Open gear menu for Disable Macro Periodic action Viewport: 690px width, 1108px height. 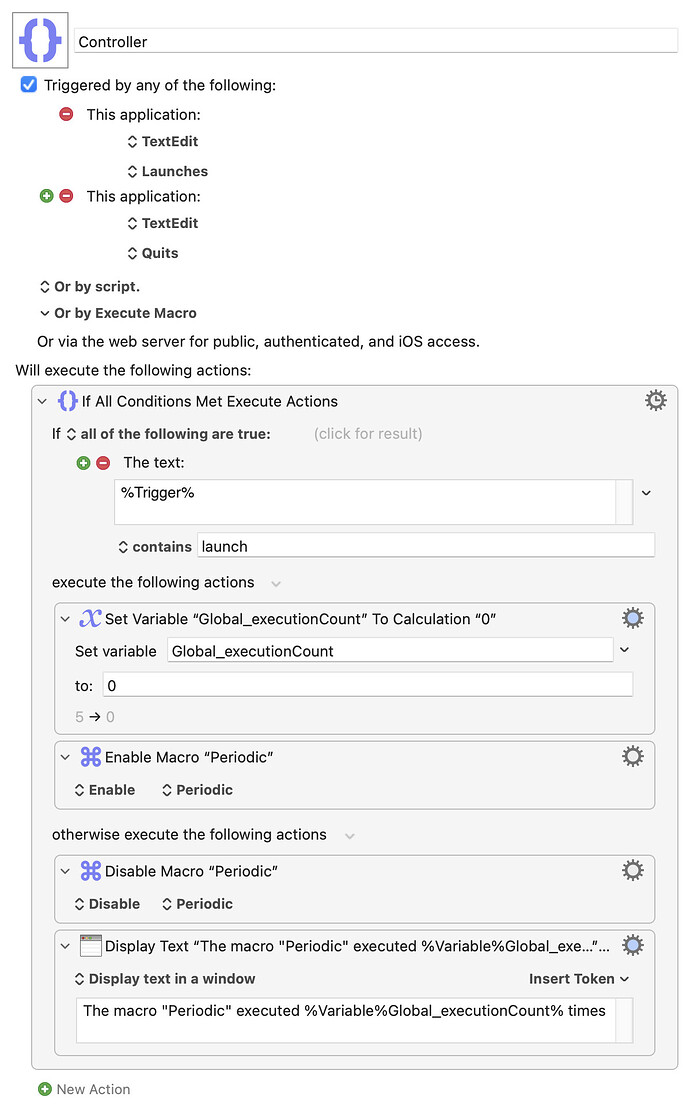[632, 871]
